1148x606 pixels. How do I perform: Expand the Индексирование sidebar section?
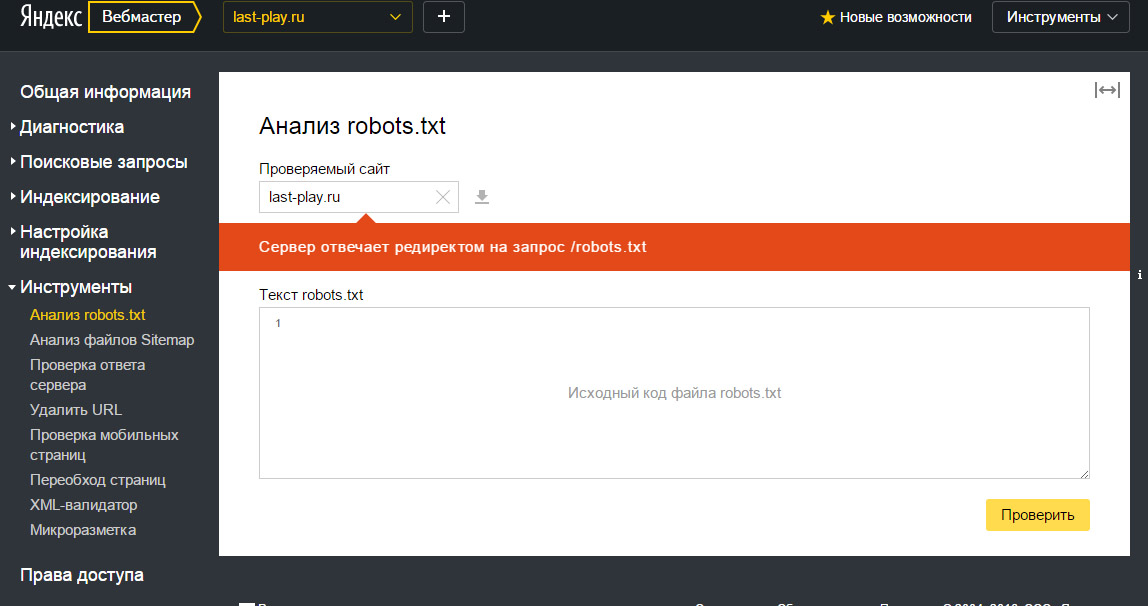(89, 197)
